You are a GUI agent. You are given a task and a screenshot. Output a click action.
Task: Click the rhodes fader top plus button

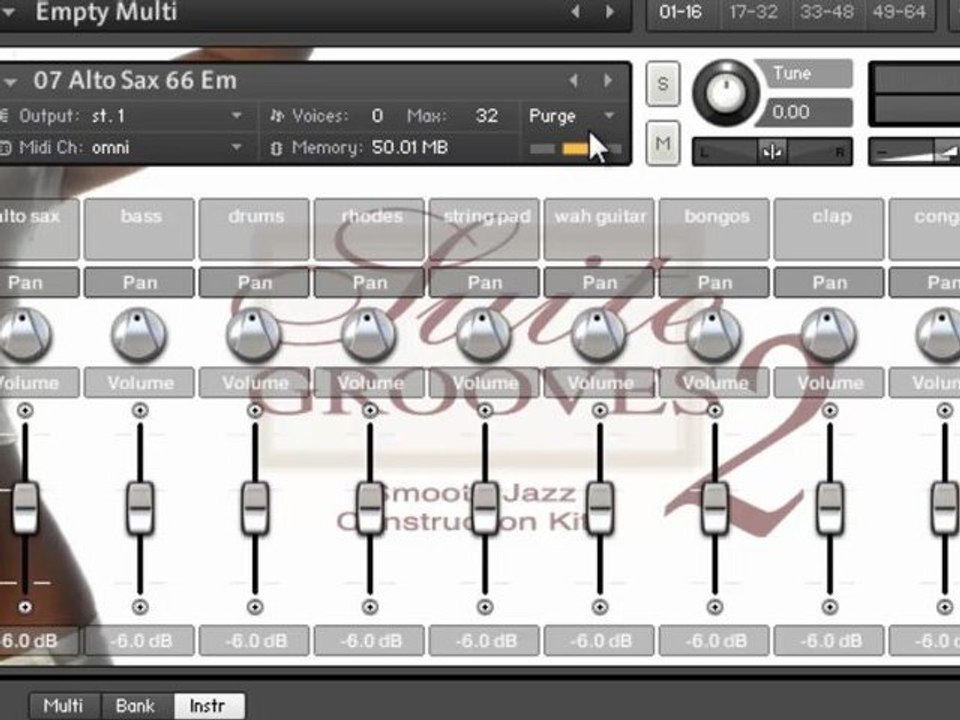(370, 410)
